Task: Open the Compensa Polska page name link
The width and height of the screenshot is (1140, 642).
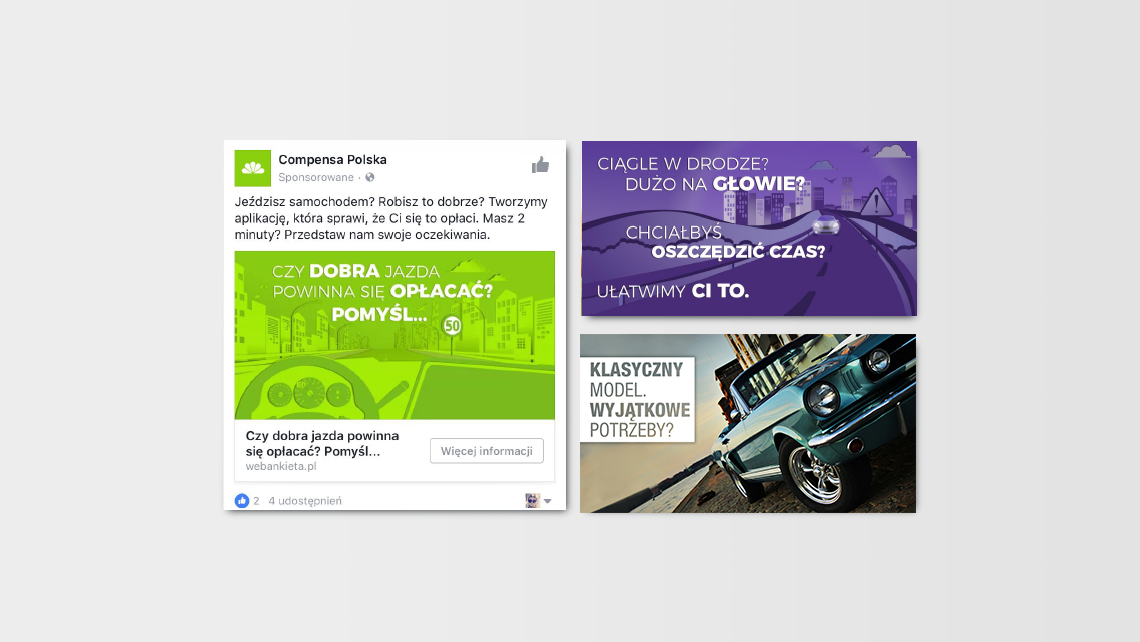Action: (332, 160)
